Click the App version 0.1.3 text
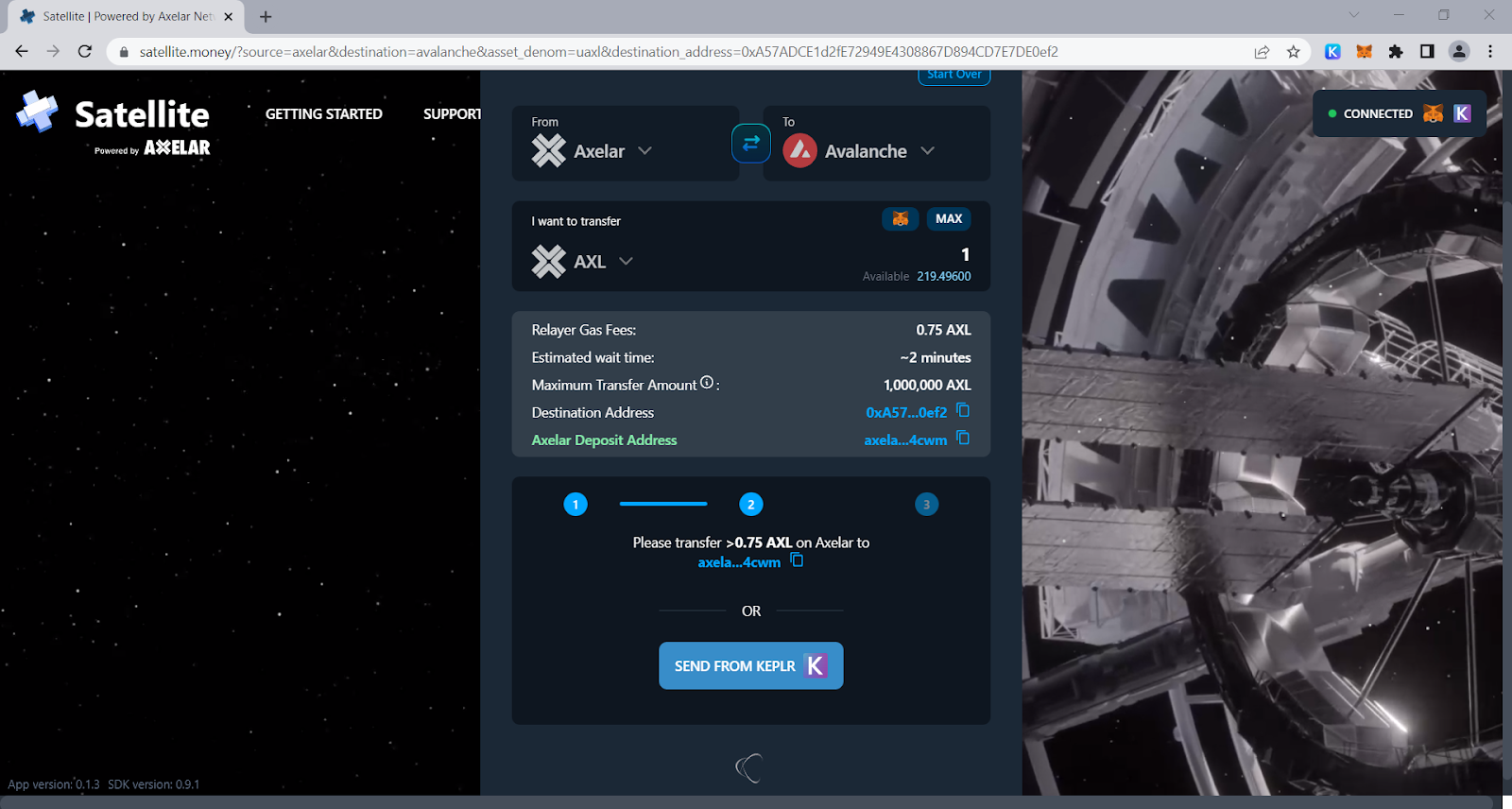Image resolution: width=1512 pixels, height=809 pixels. click(54, 784)
